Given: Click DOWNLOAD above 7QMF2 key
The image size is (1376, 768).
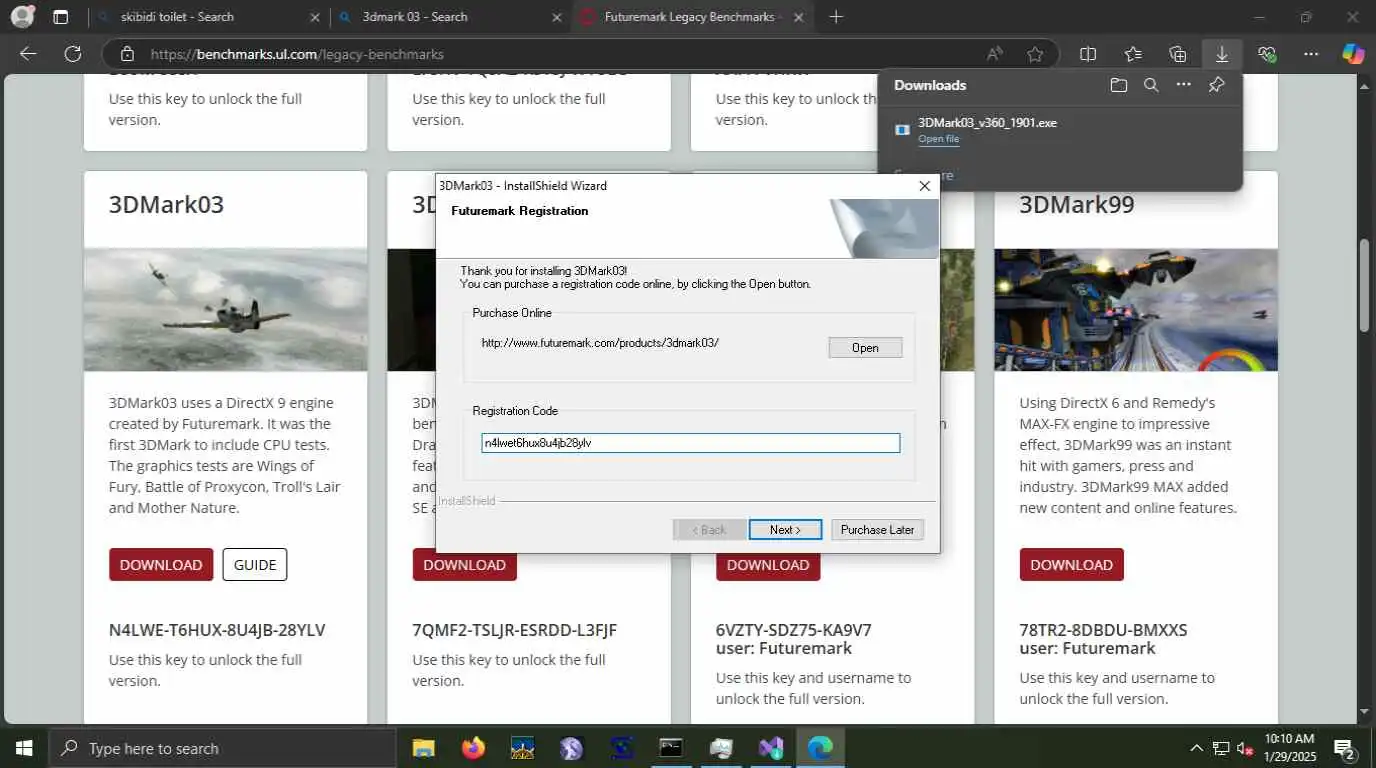Looking at the screenshot, I should coord(464,564).
